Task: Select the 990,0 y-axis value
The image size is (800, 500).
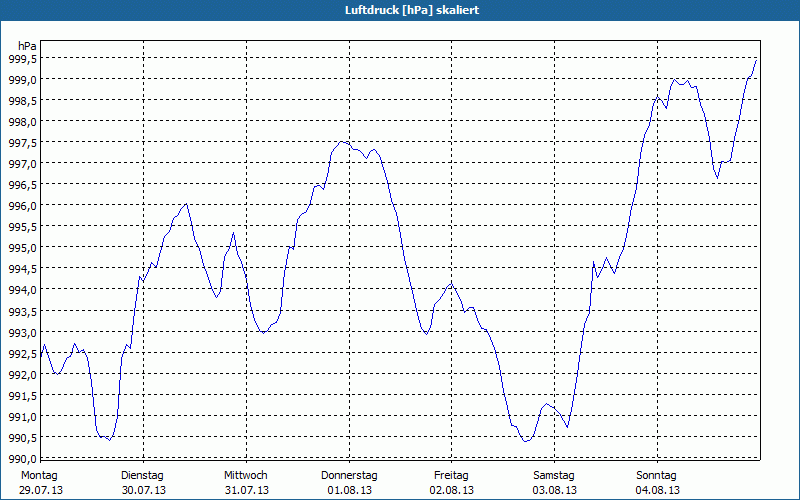Action: [x=22, y=459]
